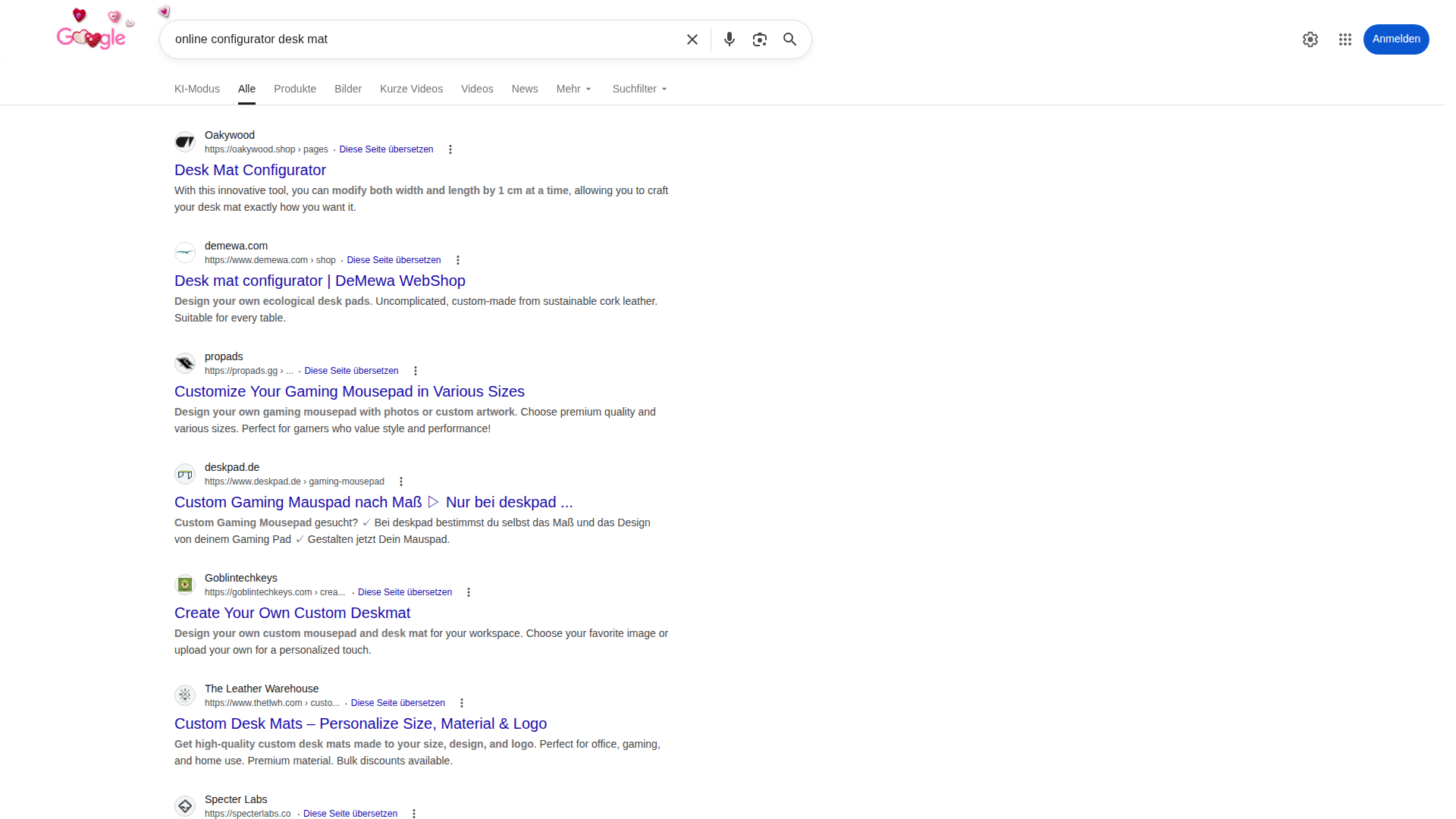1456x819 pixels.
Task: Switch to the Bilder tab
Action: click(347, 89)
